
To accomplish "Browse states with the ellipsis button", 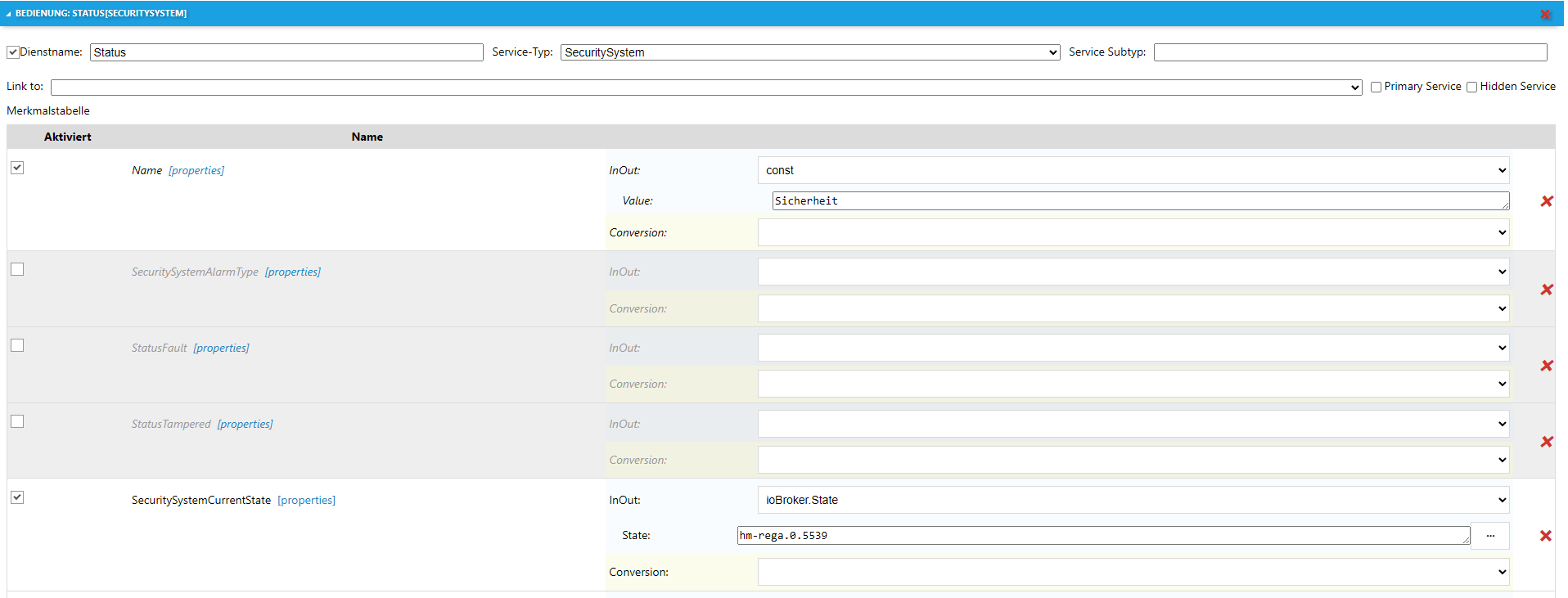I will pyautogui.click(x=1490, y=536).
